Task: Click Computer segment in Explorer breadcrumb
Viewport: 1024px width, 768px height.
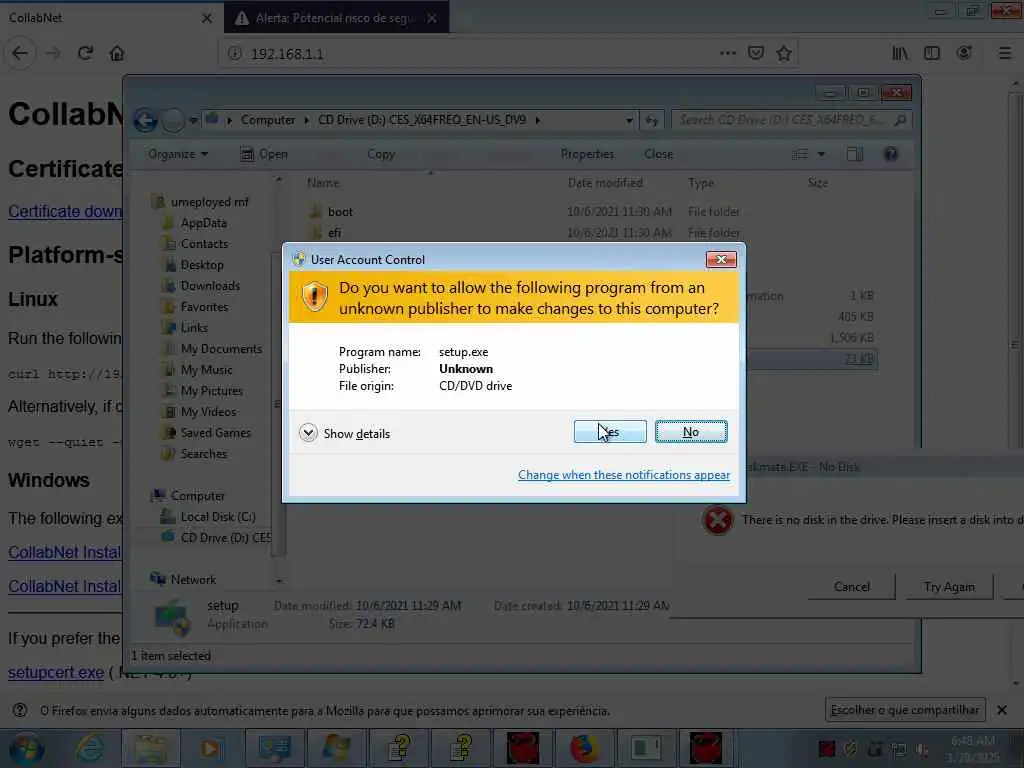Action: coord(267,120)
